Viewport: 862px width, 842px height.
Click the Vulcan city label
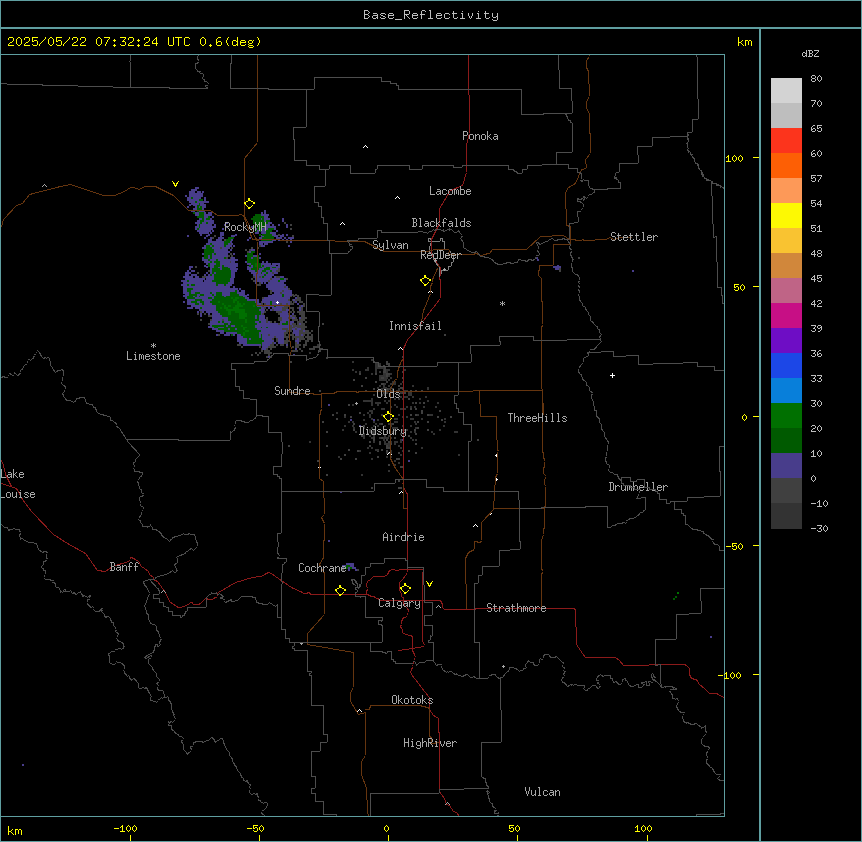[543, 792]
